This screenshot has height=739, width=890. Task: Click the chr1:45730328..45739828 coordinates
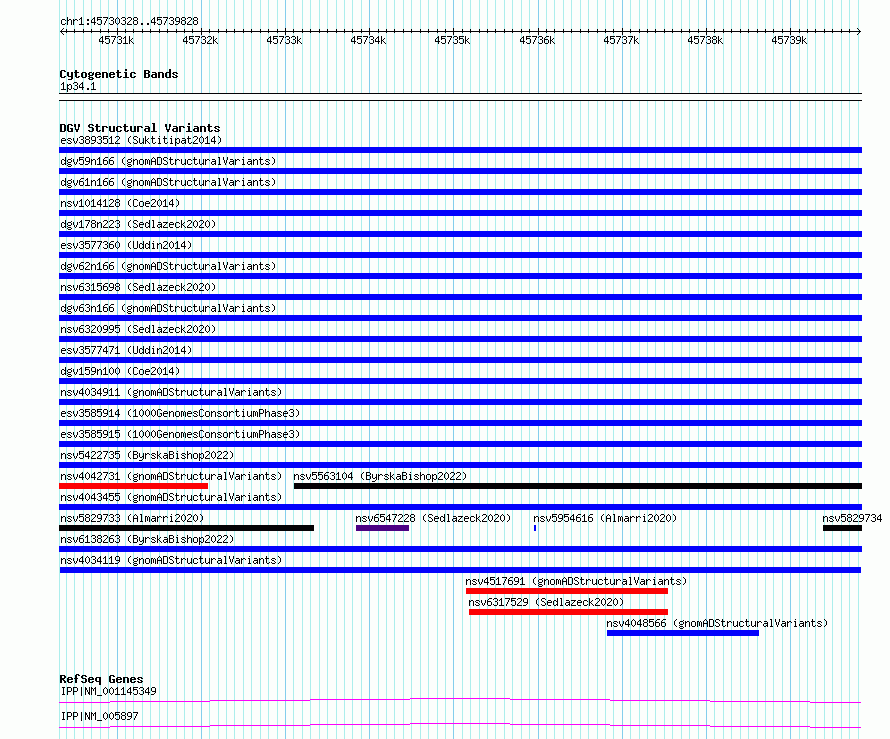129,21
